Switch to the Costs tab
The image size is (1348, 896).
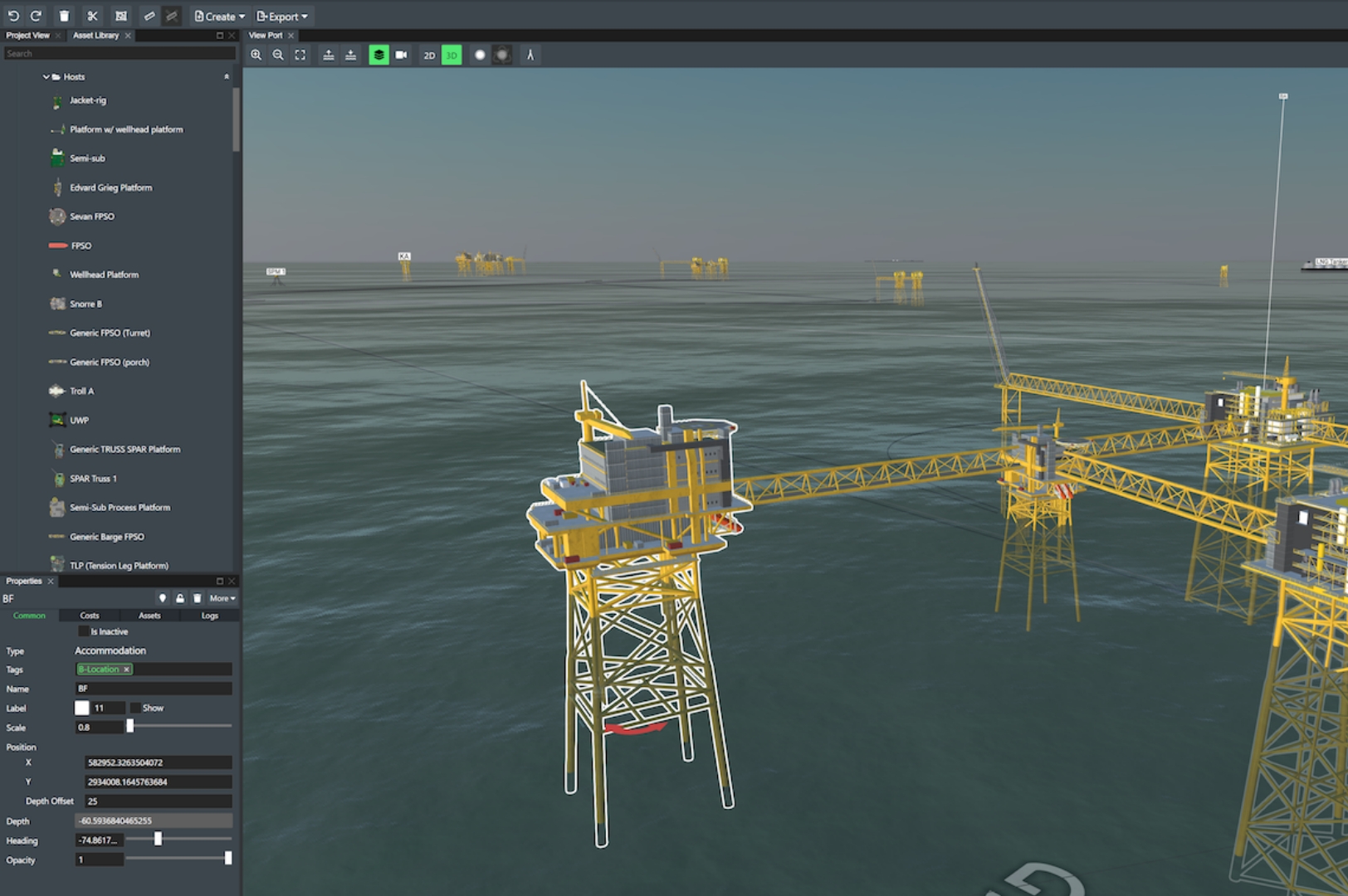[x=90, y=616]
